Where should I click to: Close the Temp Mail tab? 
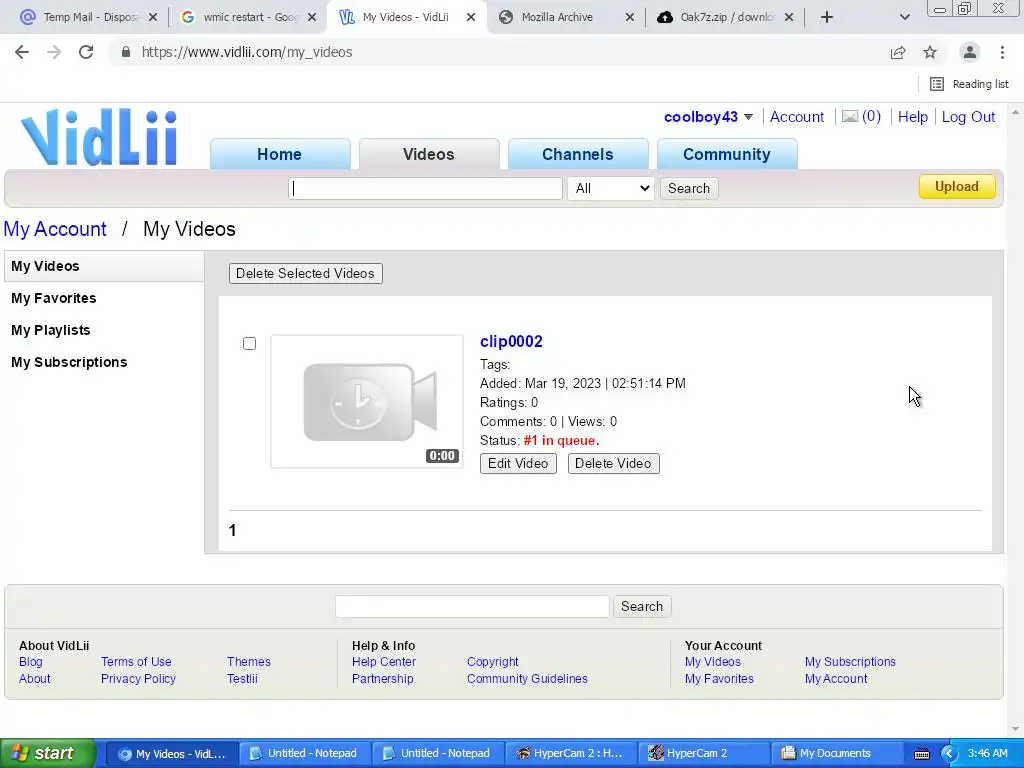point(153,18)
